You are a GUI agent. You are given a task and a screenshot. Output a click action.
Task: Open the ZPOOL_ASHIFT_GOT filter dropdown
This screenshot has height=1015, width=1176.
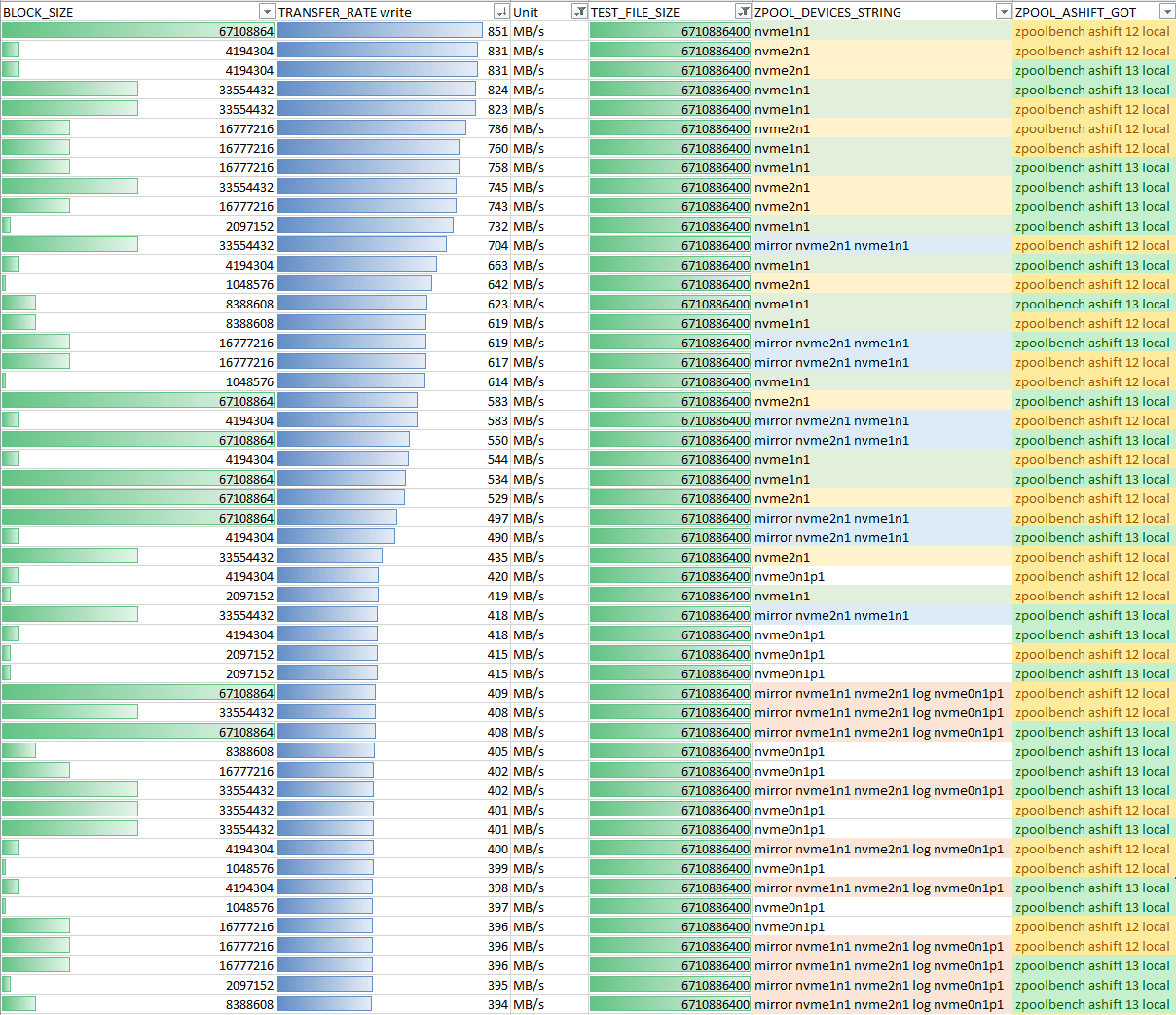pos(1167,12)
